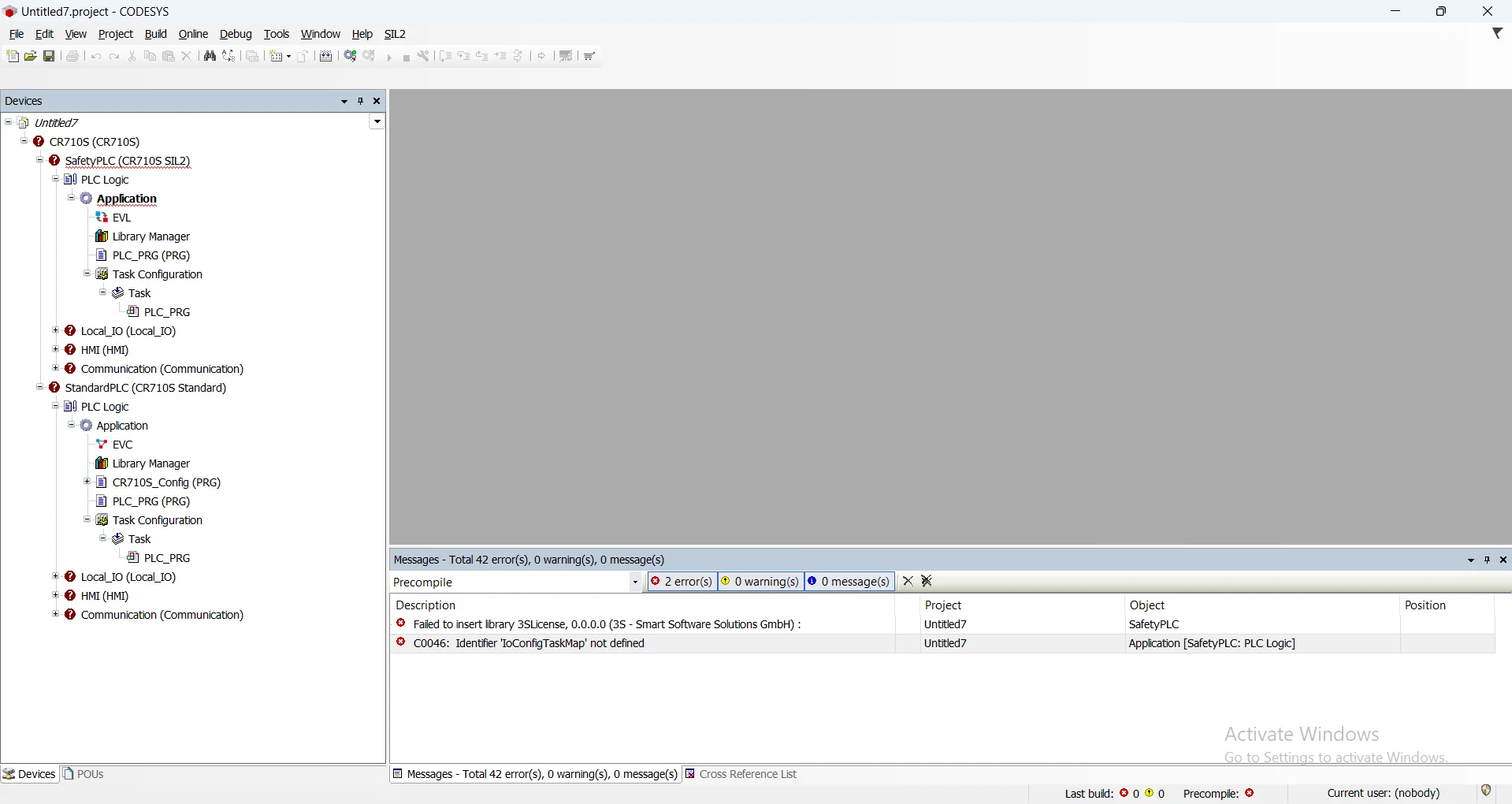This screenshot has width=1512, height=804.
Task: Save the project with the floppy icon
Action: pyautogui.click(x=49, y=56)
